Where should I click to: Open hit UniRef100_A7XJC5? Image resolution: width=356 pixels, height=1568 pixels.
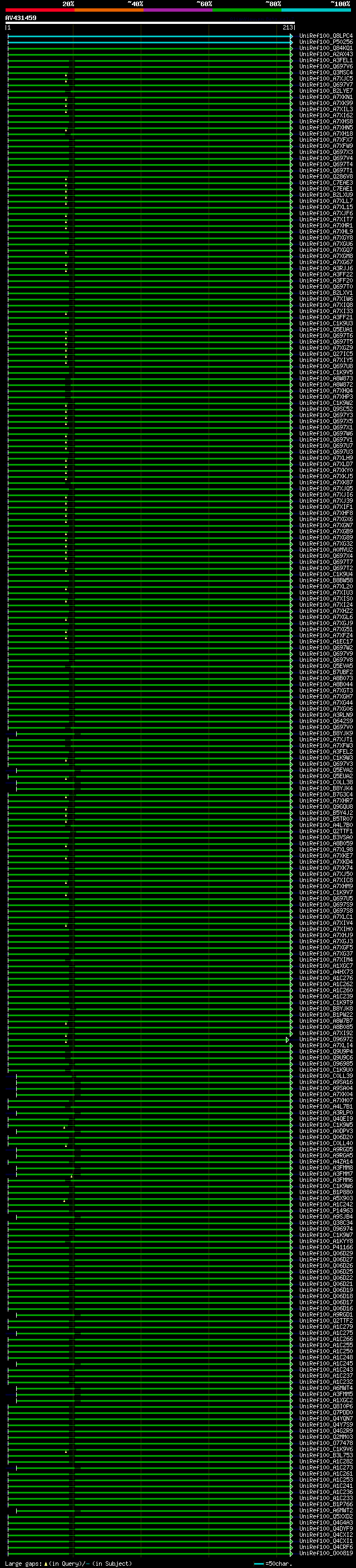pos(317,79)
